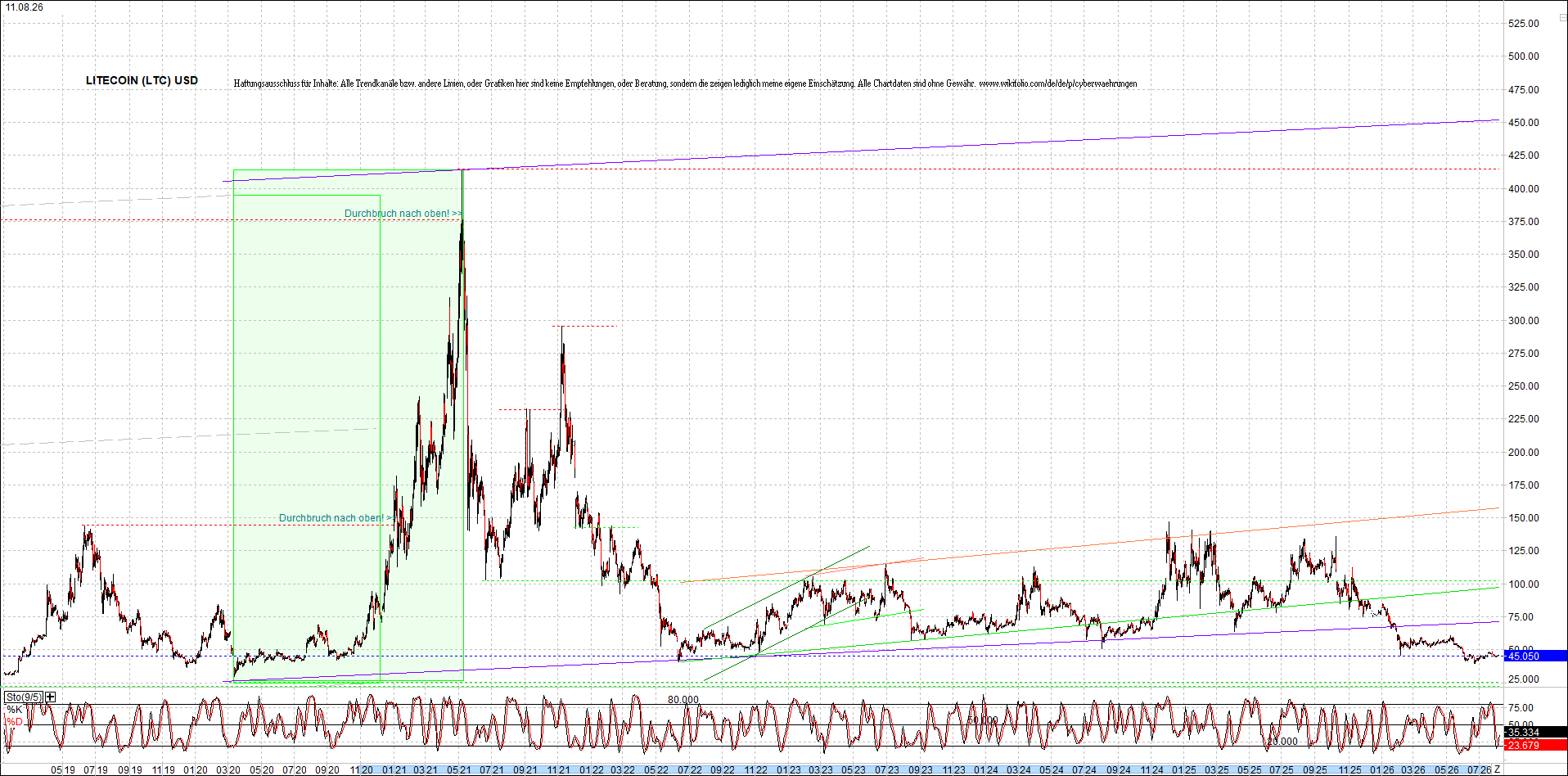Click the 80.000 stochastic level label
The width and height of the screenshot is (1568, 776).
(x=683, y=700)
